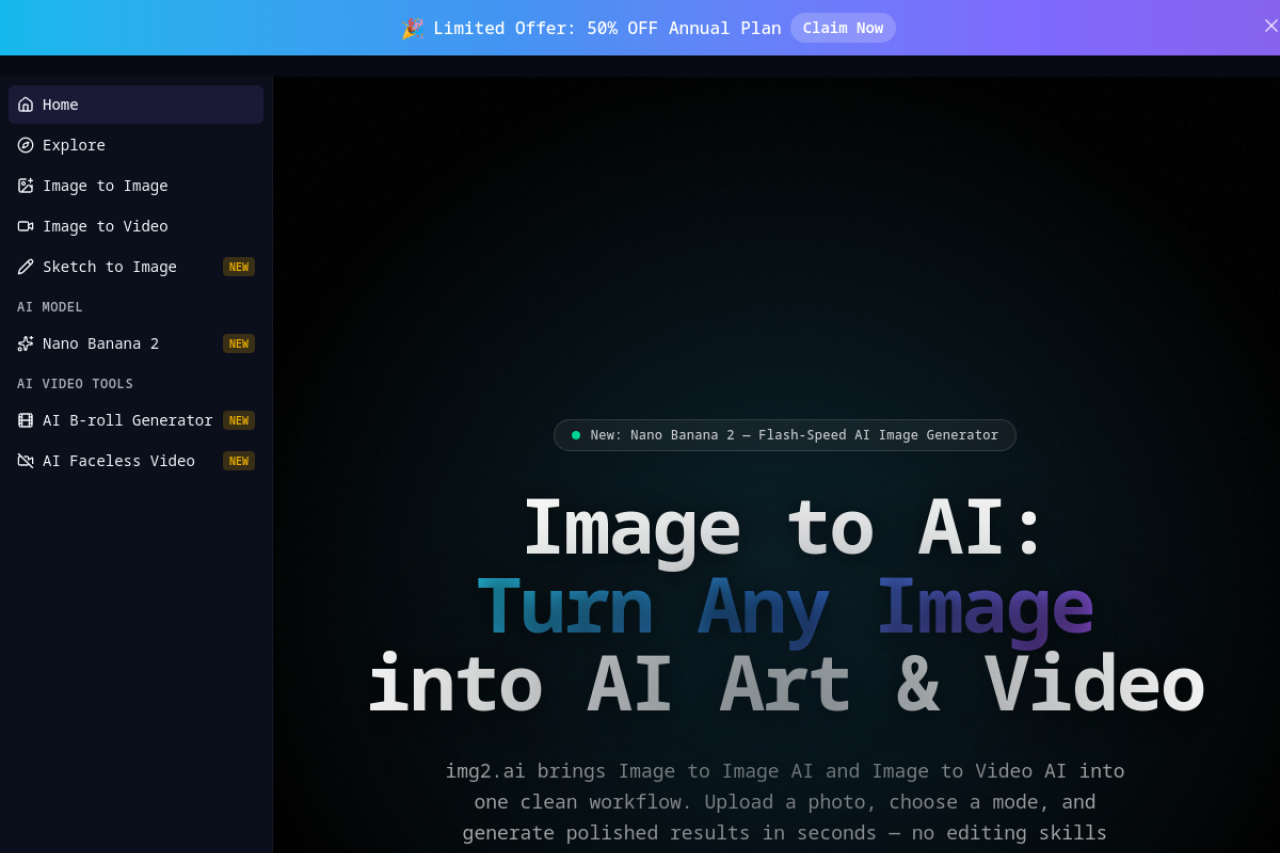The height and width of the screenshot is (853, 1280).
Task: Click the Explore compass icon
Action: click(26, 145)
